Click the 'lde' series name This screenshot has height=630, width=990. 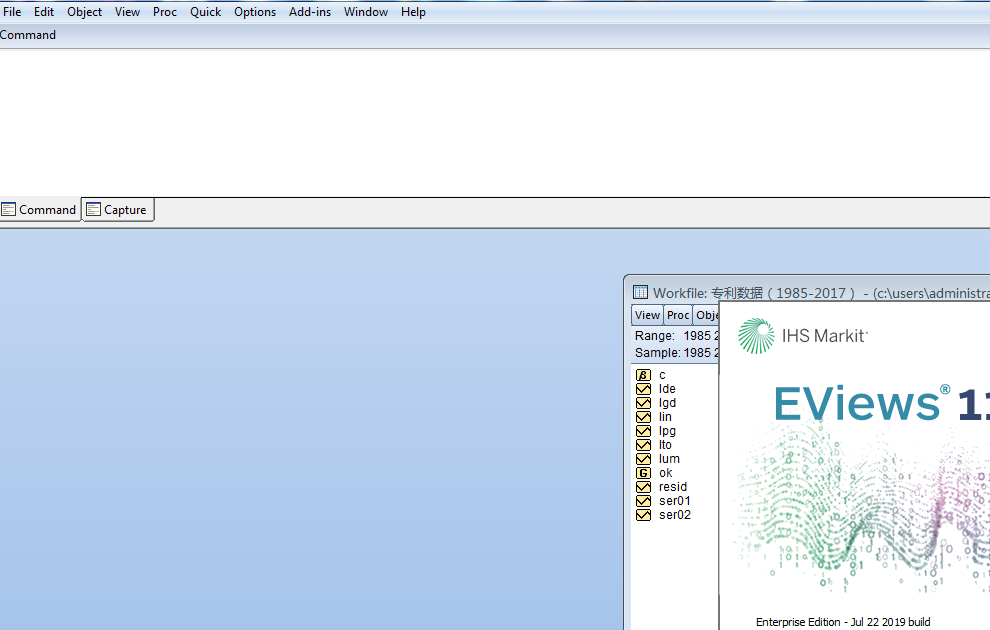[667, 389]
